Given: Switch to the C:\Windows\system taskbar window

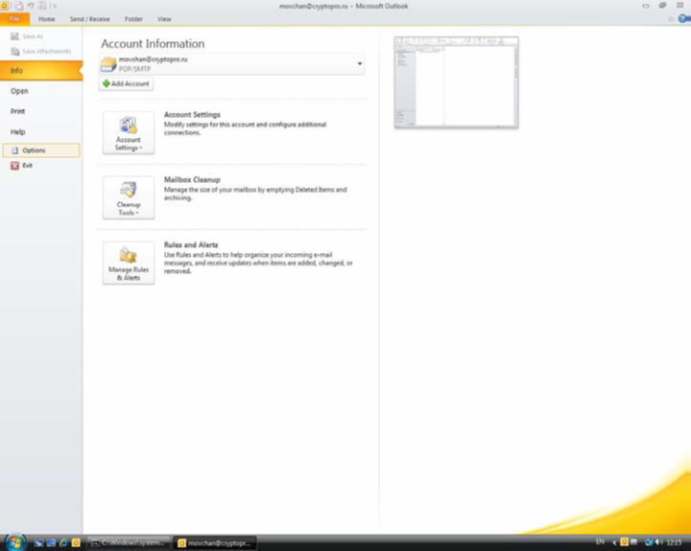Looking at the screenshot, I should pos(129,543).
